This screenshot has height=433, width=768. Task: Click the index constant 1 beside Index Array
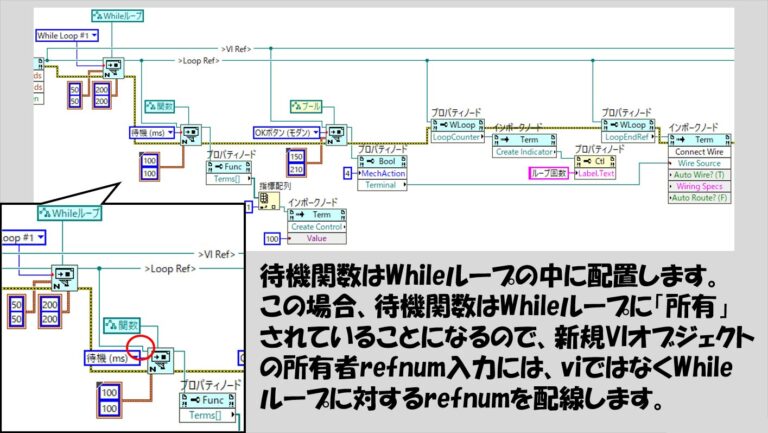[249, 207]
